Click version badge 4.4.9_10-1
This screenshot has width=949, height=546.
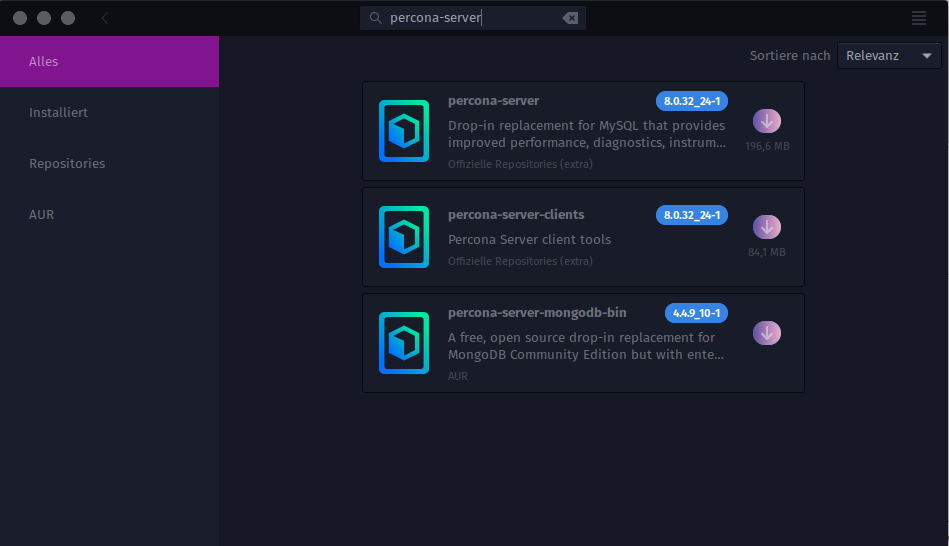click(x=696, y=313)
